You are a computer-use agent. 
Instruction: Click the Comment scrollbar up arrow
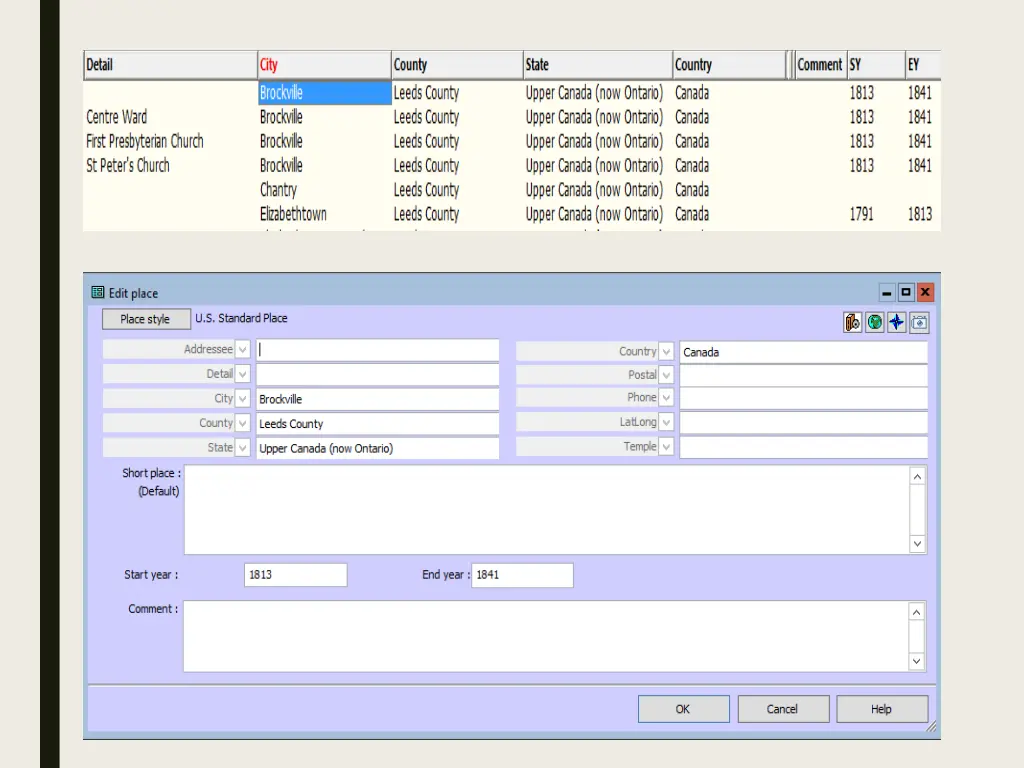[917, 612]
